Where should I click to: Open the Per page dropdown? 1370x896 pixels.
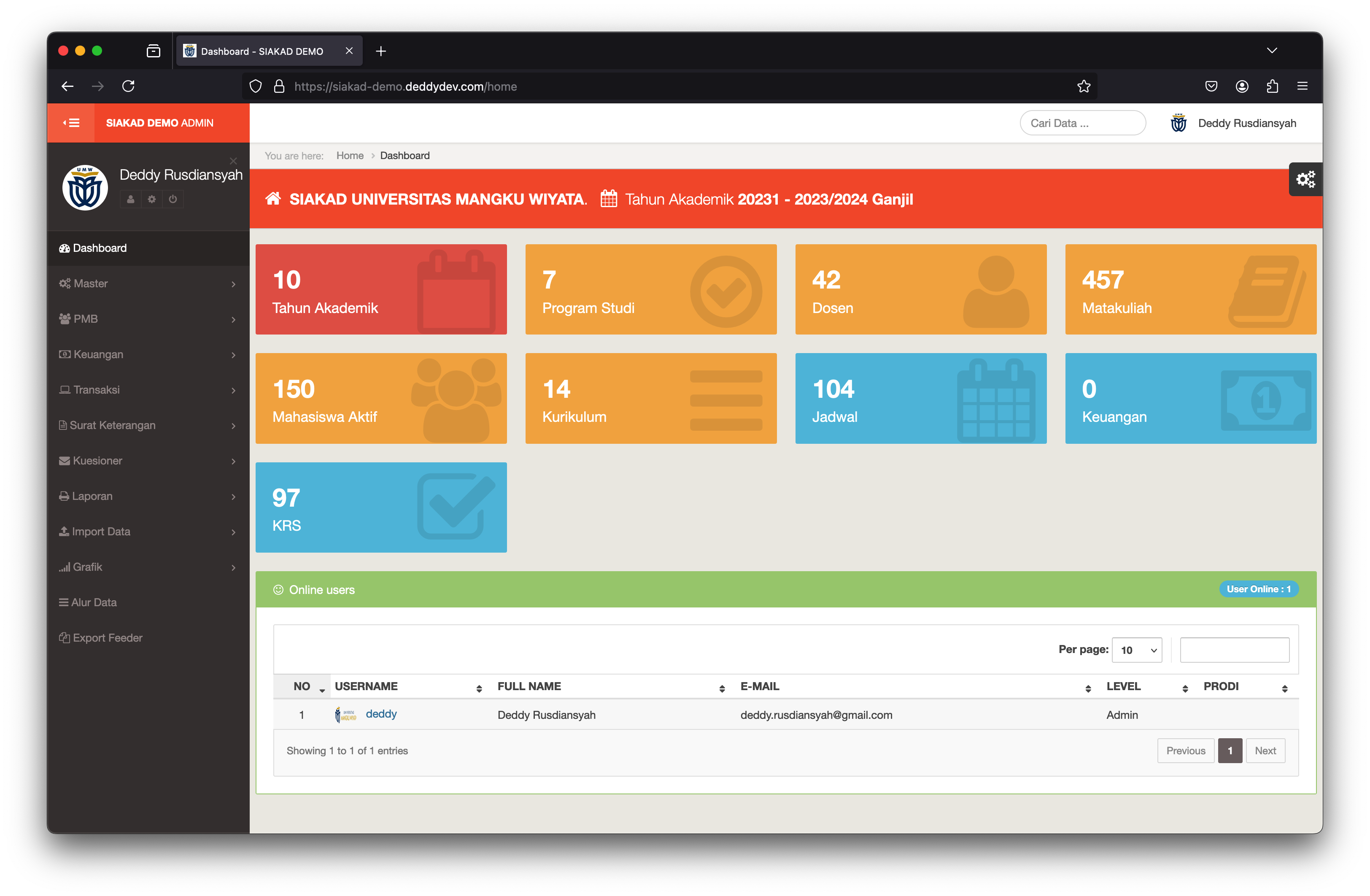[x=1137, y=650]
